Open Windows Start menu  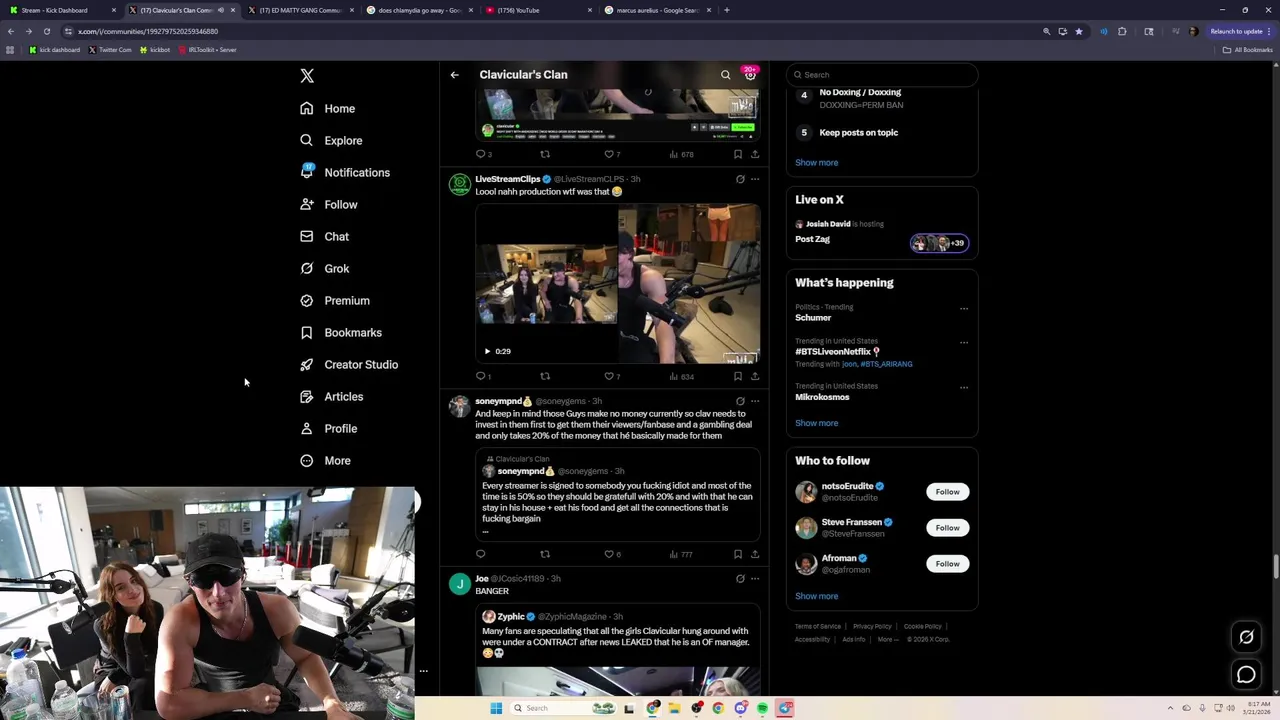click(x=496, y=708)
